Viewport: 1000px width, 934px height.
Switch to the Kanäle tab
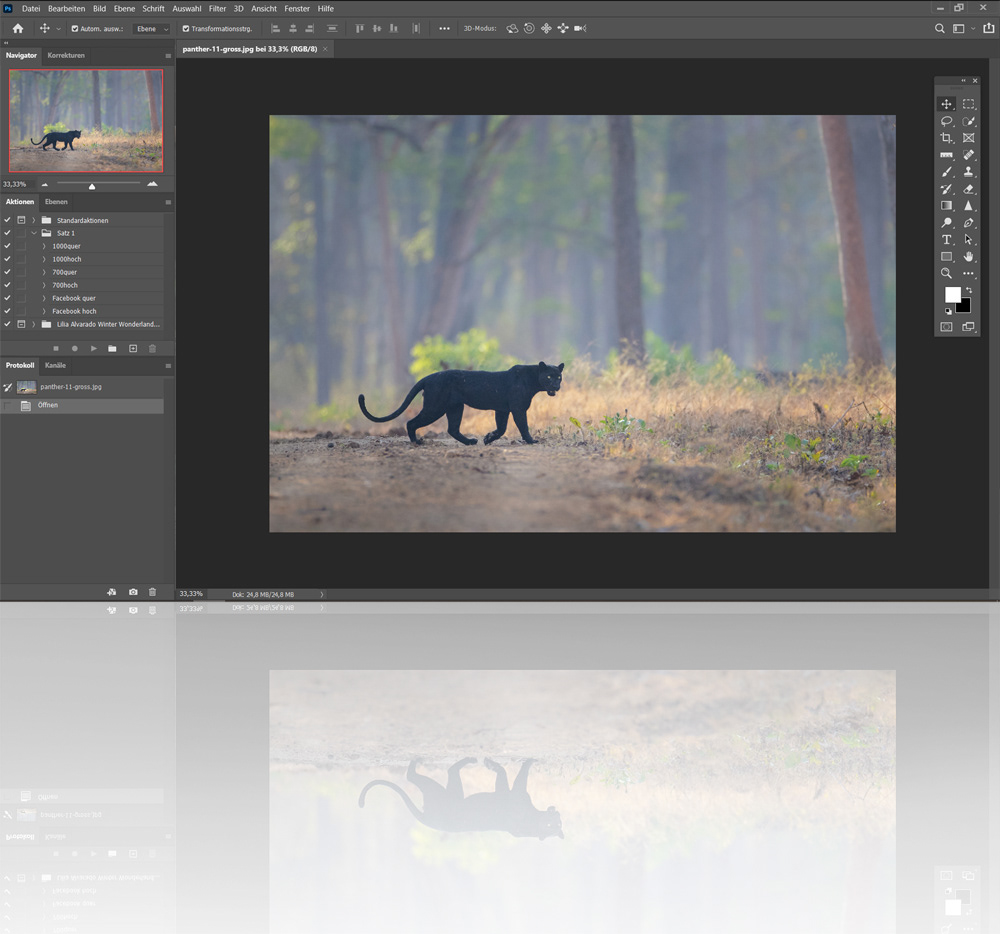(x=55, y=366)
